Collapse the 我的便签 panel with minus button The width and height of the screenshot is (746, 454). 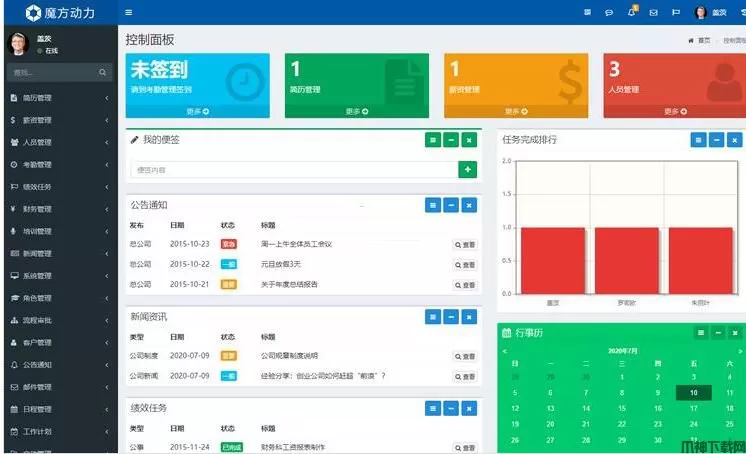(450, 140)
